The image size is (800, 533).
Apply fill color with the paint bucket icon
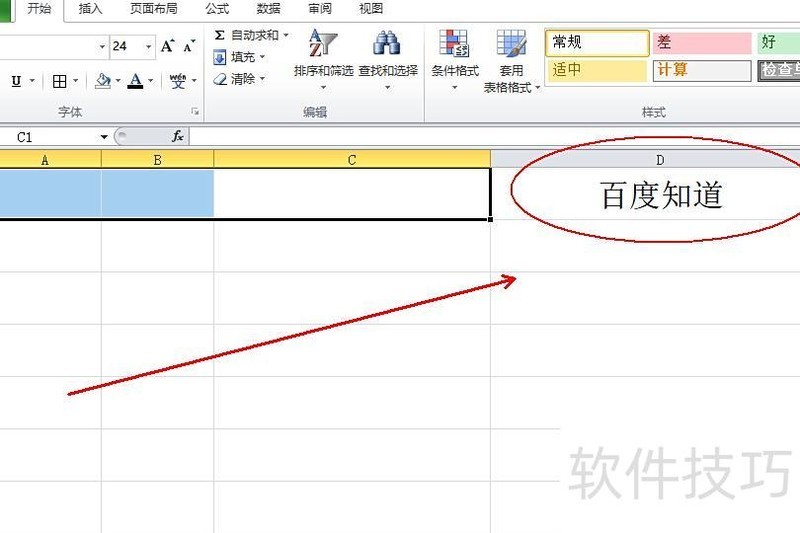[x=104, y=81]
